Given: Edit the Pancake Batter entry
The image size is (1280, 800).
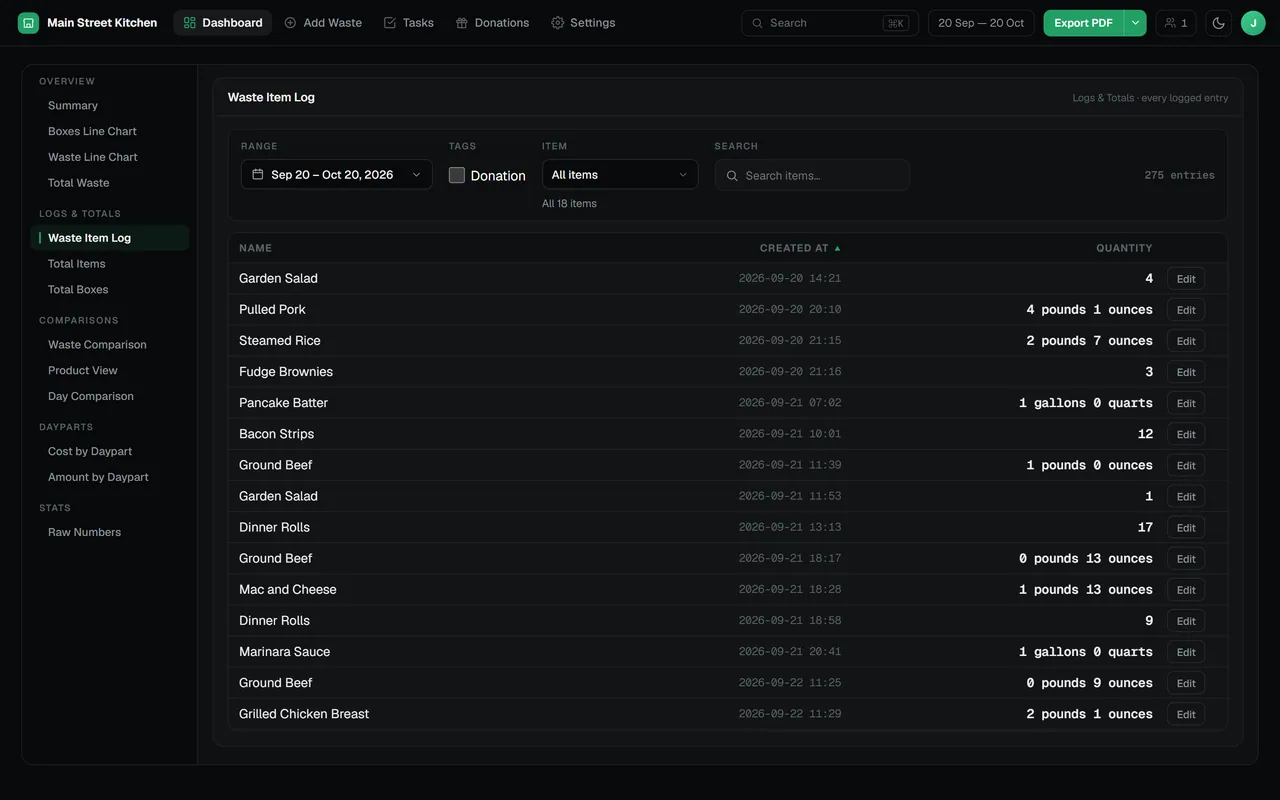Looking at the screenshot, I should (x=1186, y=403).
